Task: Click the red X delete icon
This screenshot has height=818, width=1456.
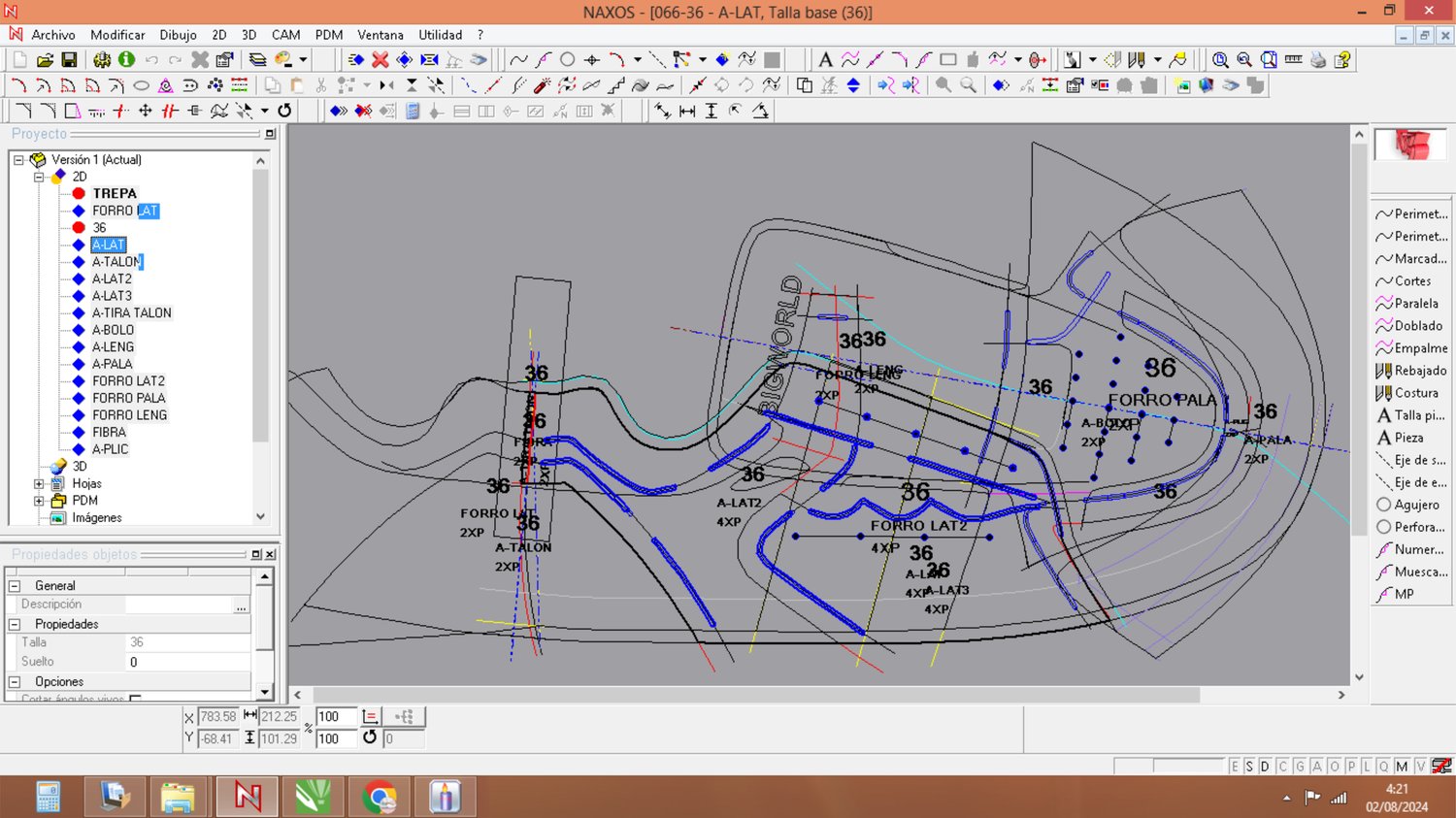Action: click(x=381, y=60)
